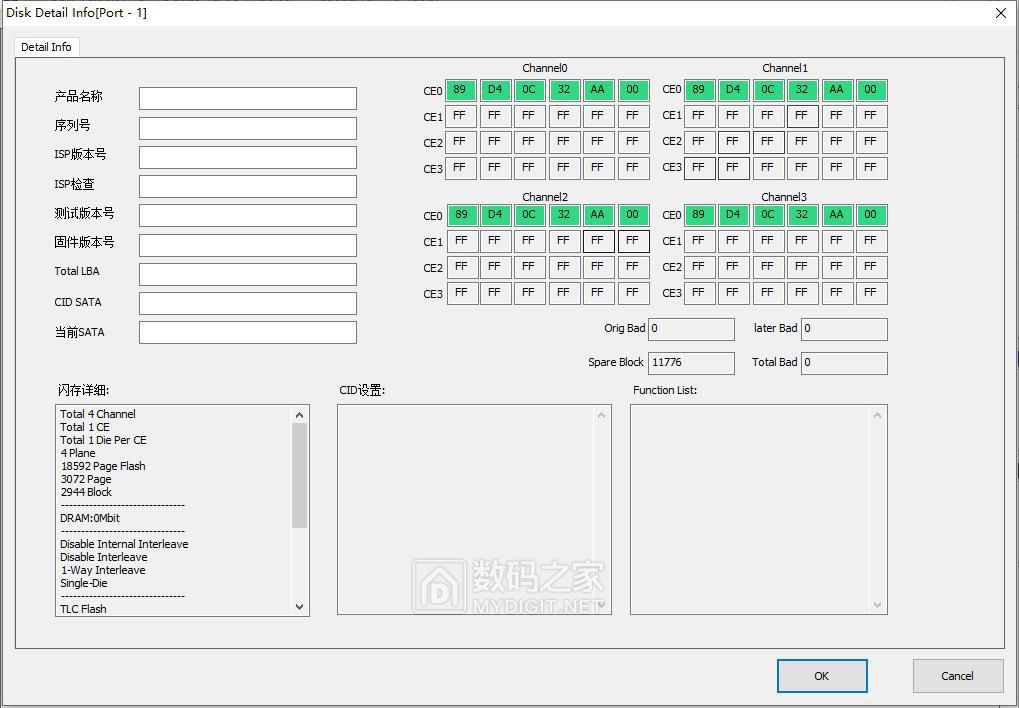The height and width of the screenshot is (708, 1019).
Task: Click the Orig Bad value field
Action: (x=691, y=329)
